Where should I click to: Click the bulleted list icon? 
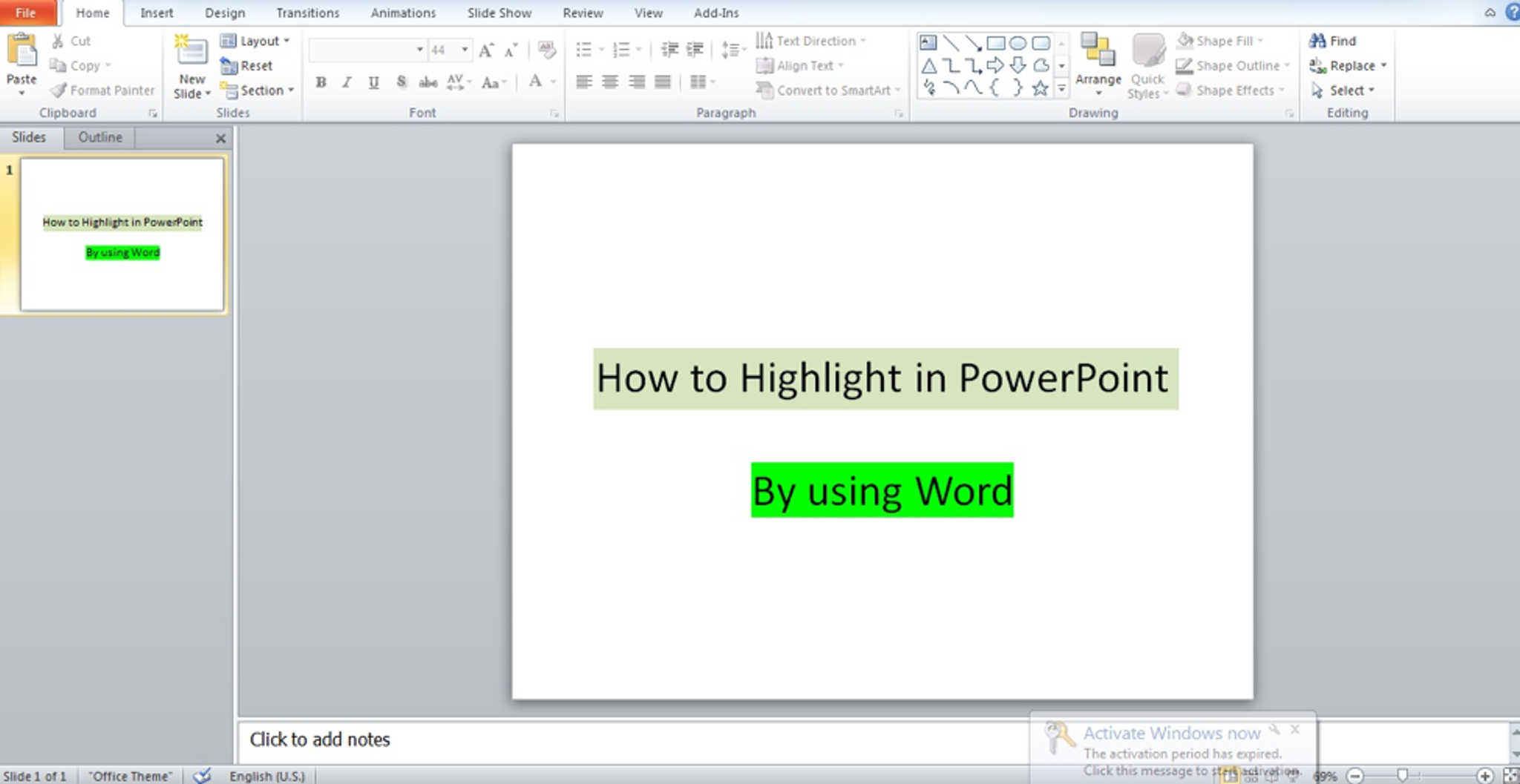click(x=584, y=50)
